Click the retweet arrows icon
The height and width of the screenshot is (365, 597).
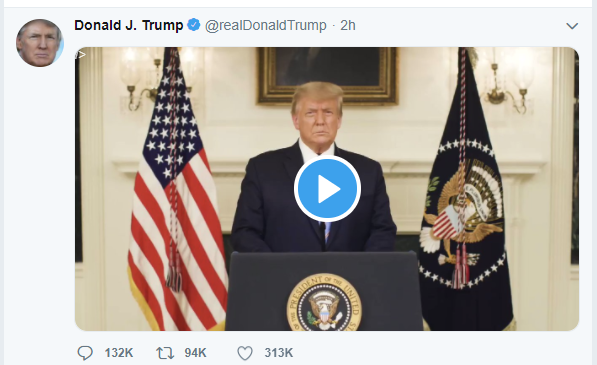click(x=165, y=353)
